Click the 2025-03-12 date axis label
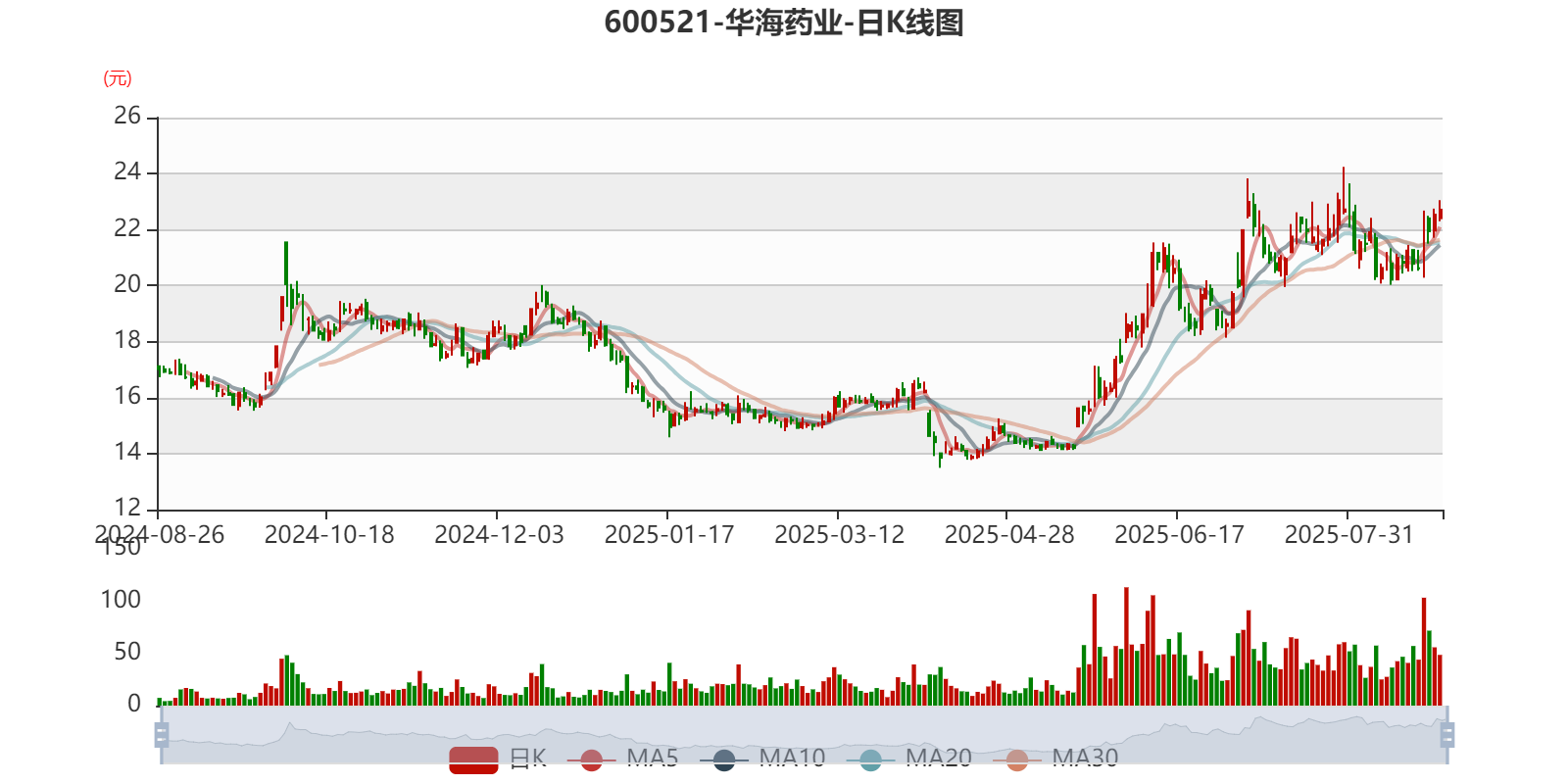Viewport: 1568px width, 784px height. (839, 535)
